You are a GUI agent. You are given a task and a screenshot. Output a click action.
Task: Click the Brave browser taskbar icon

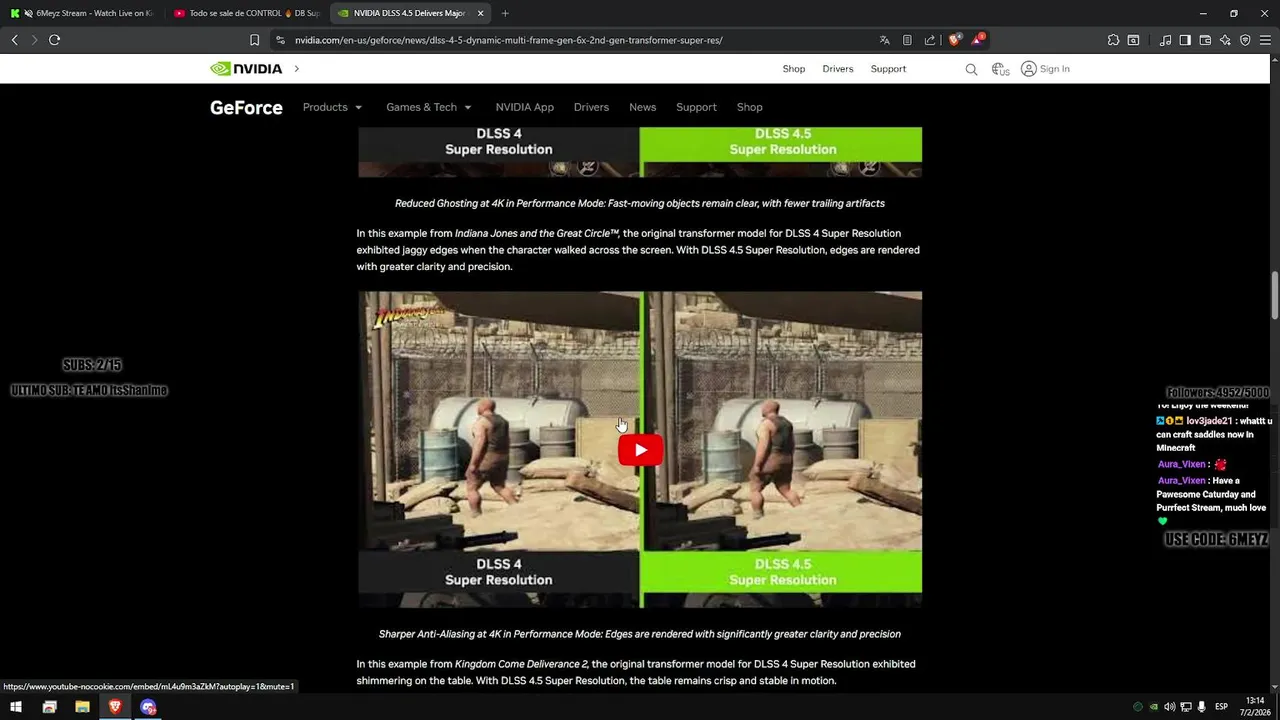pyautogui.click(x=115, y=707)
